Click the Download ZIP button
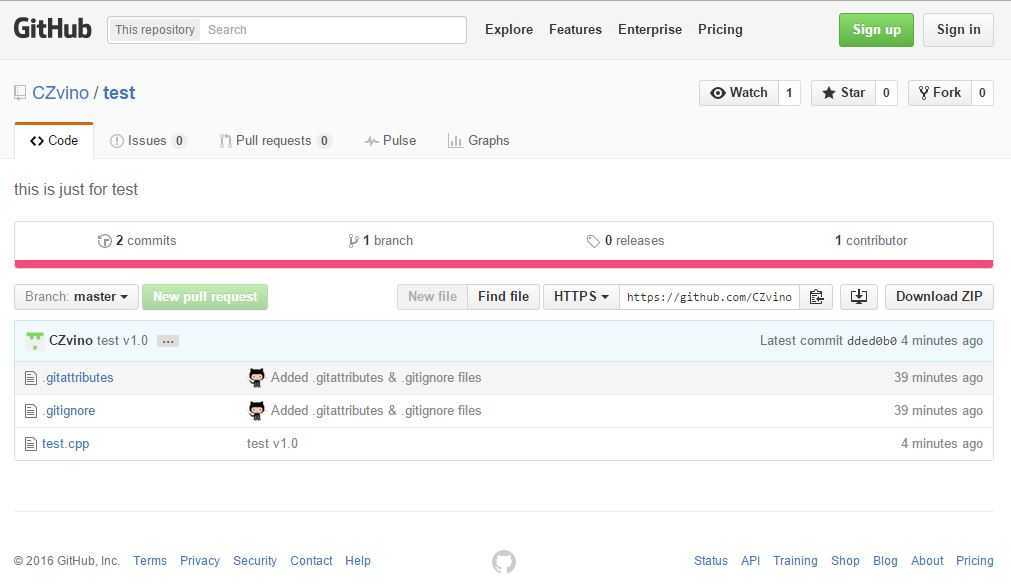Screen dimensions: 1011x585 [x=939, y=297]
